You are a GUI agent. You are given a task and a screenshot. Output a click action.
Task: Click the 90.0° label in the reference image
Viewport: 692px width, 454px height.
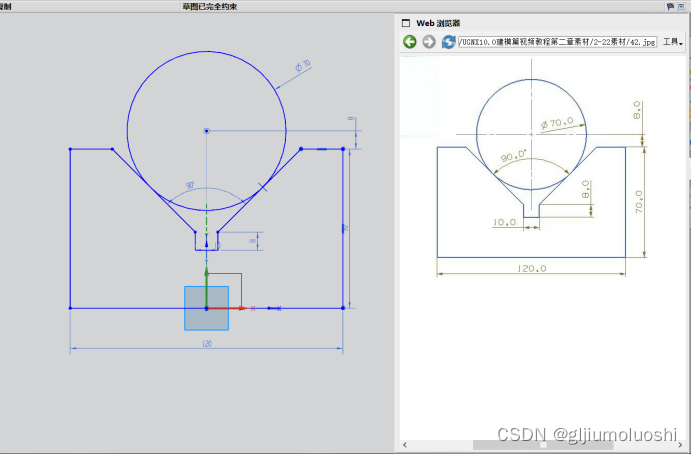click(514, 156)
